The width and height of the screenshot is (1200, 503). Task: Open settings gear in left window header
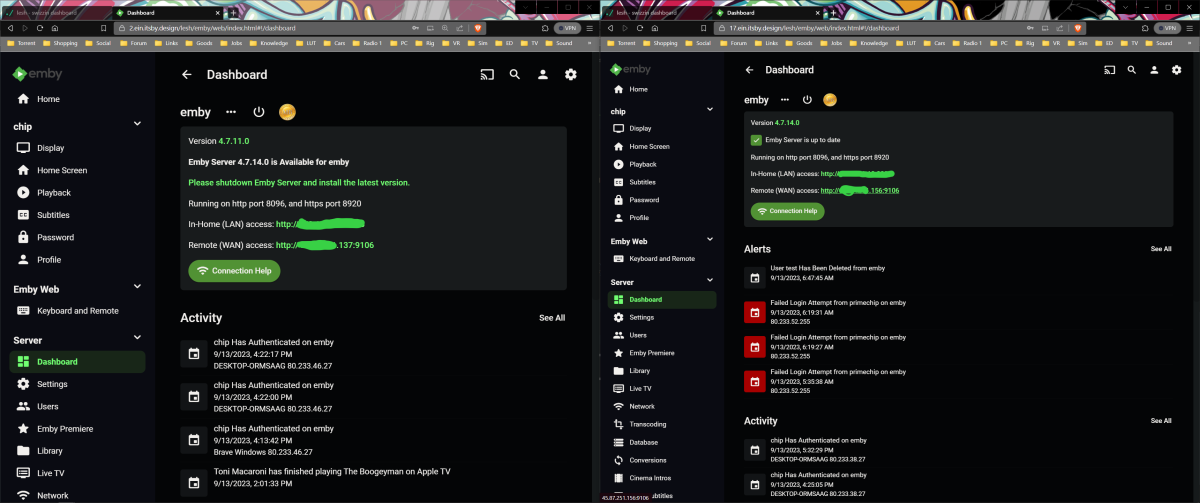coord(571,74)
